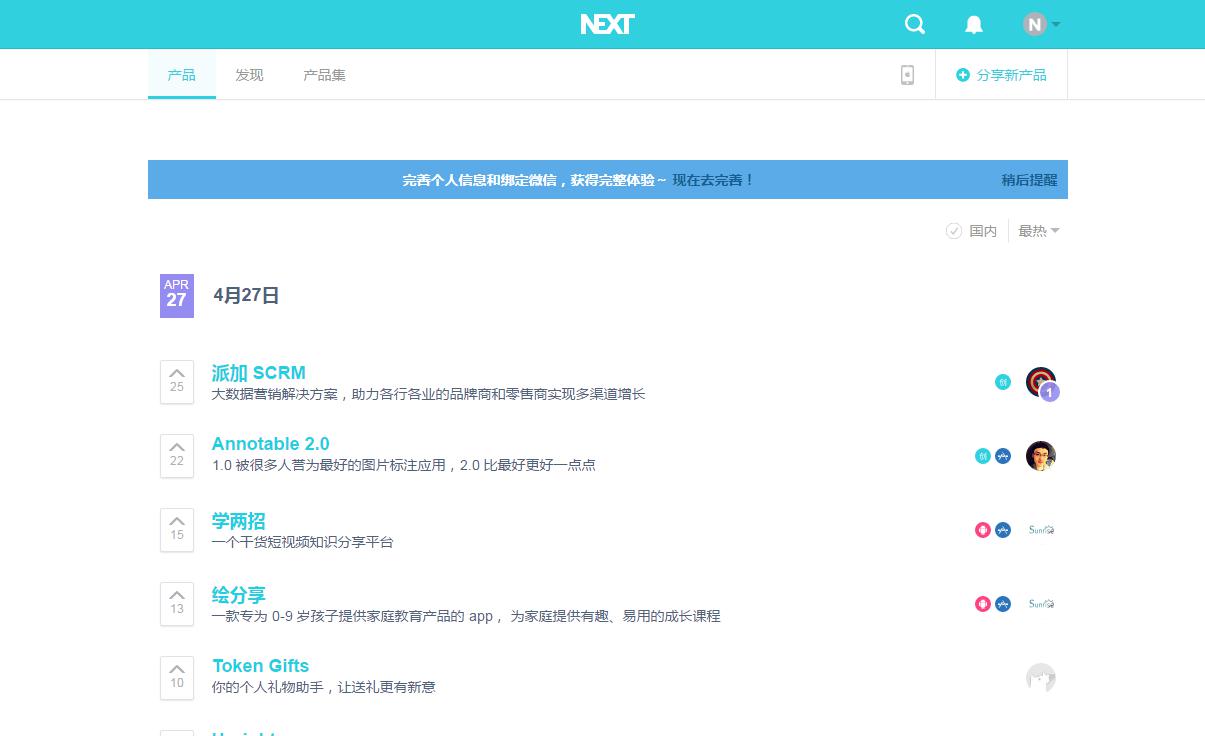Open the 学两招 product title
Screen dimensions: 1205x736
239,521
